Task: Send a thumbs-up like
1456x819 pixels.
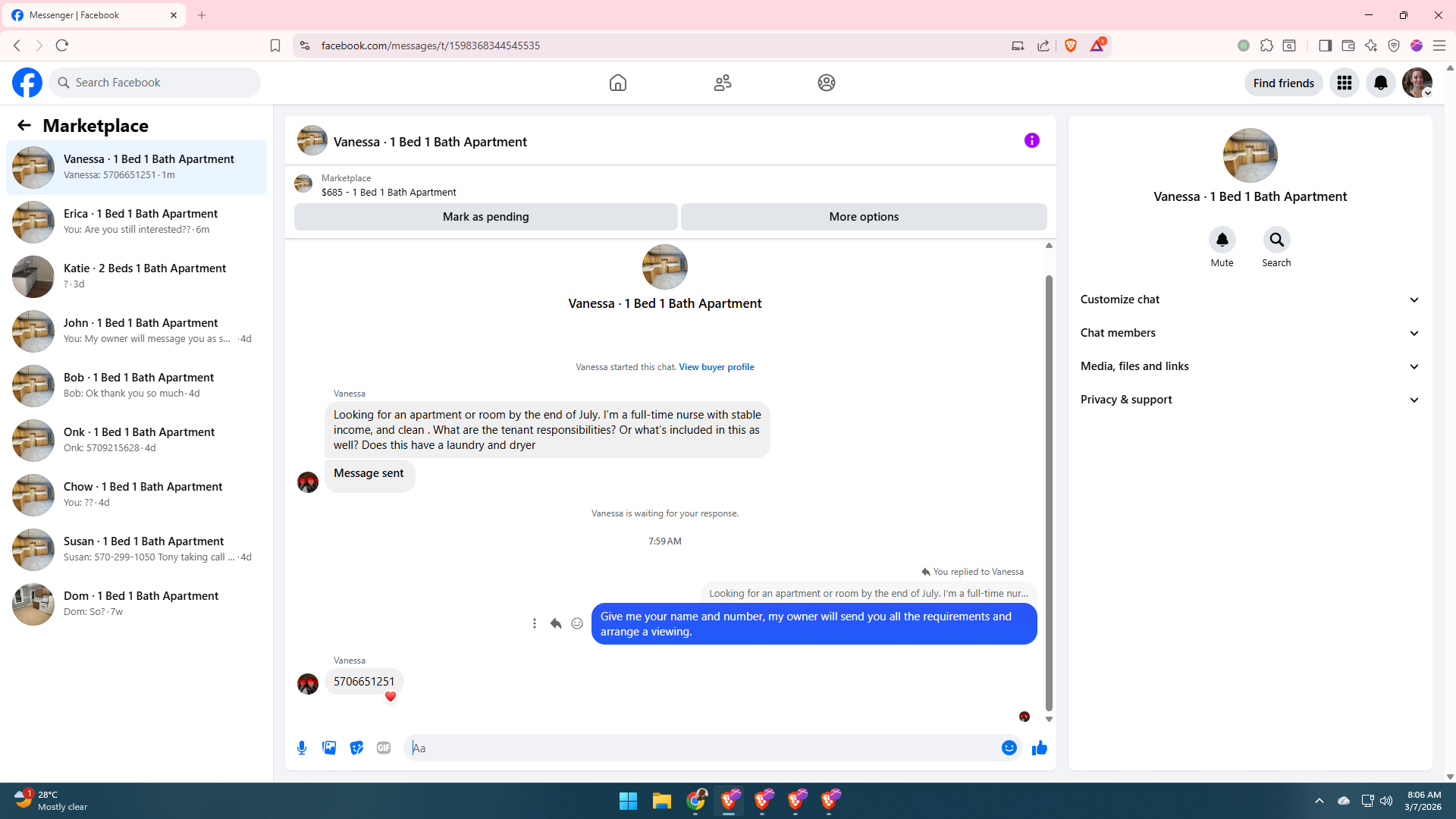Action: (1040, 748)
